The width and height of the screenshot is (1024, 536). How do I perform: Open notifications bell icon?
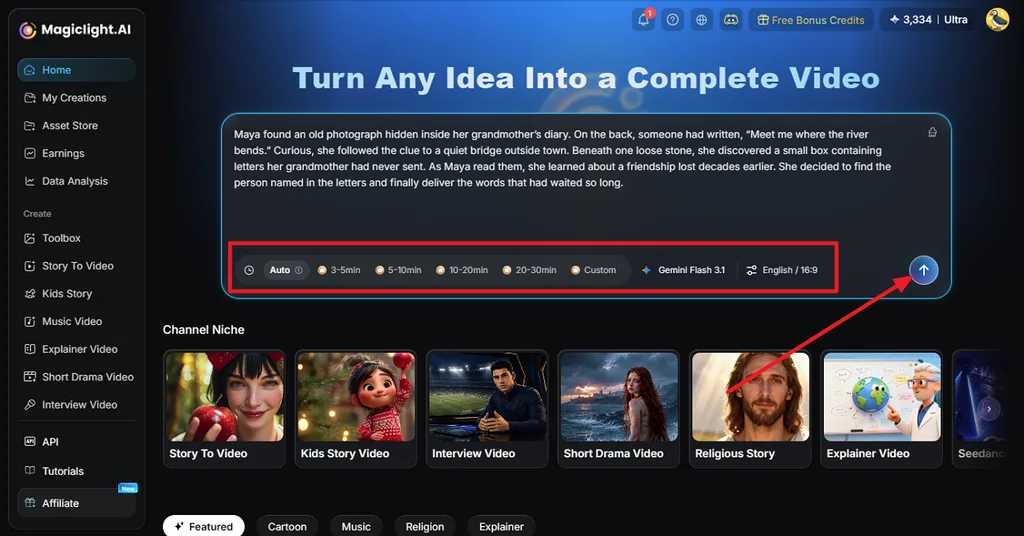pyautogui.click(x=643, y=20)
